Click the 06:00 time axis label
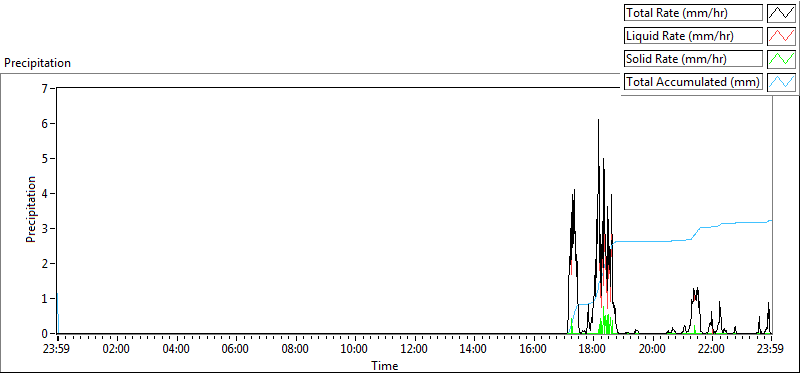This screenshot has width=800, height=373. (236, 350)
